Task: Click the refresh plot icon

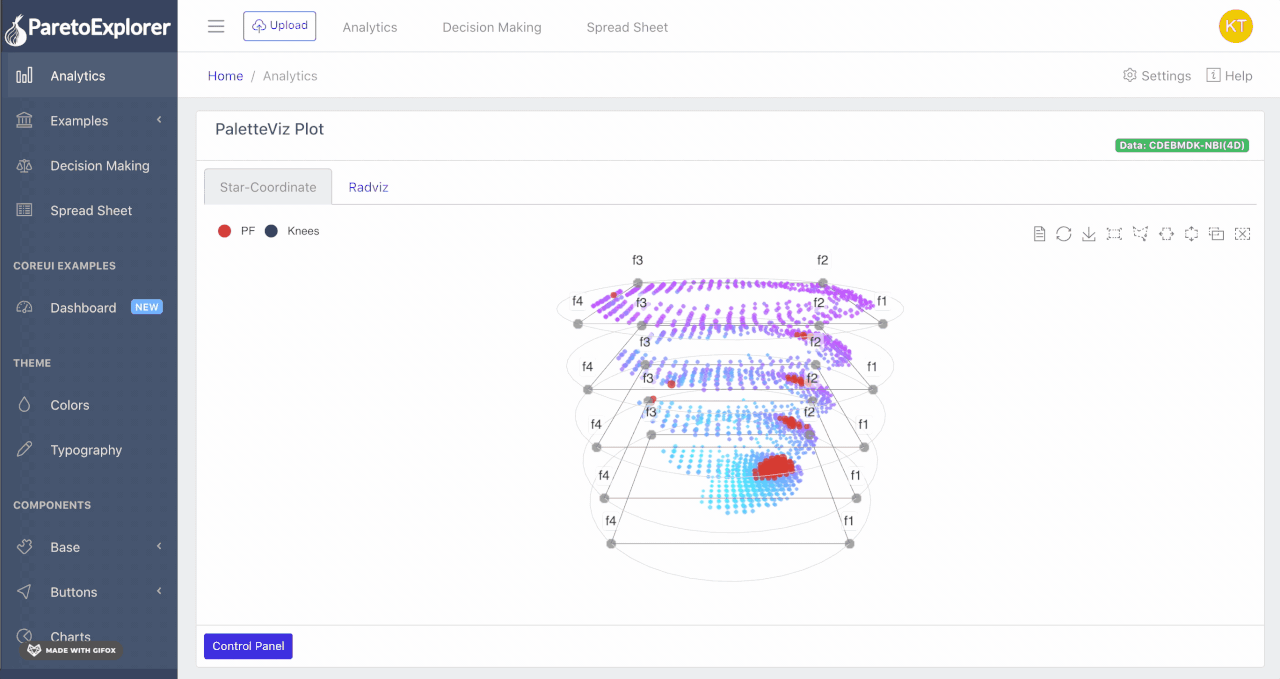Action: click(1064, 234)
